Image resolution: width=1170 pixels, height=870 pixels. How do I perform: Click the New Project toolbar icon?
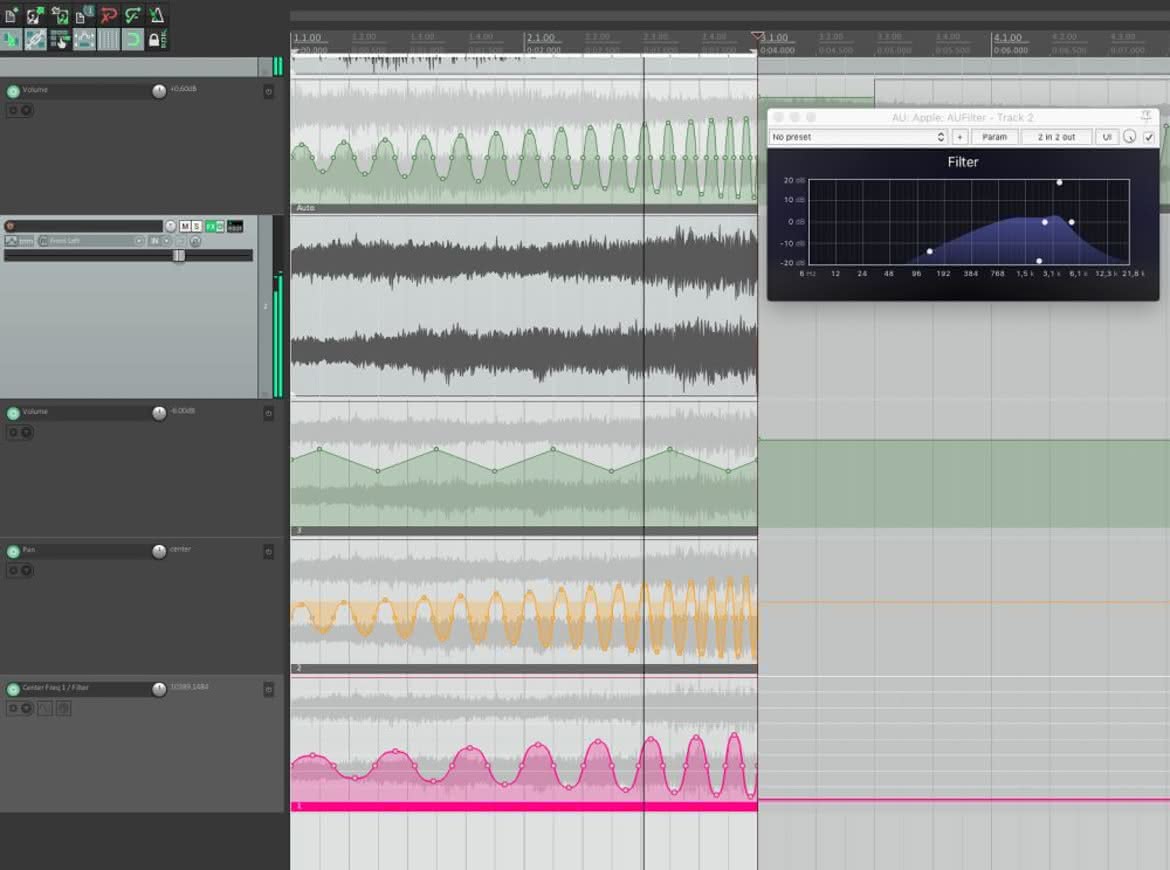tap(11, 15)
